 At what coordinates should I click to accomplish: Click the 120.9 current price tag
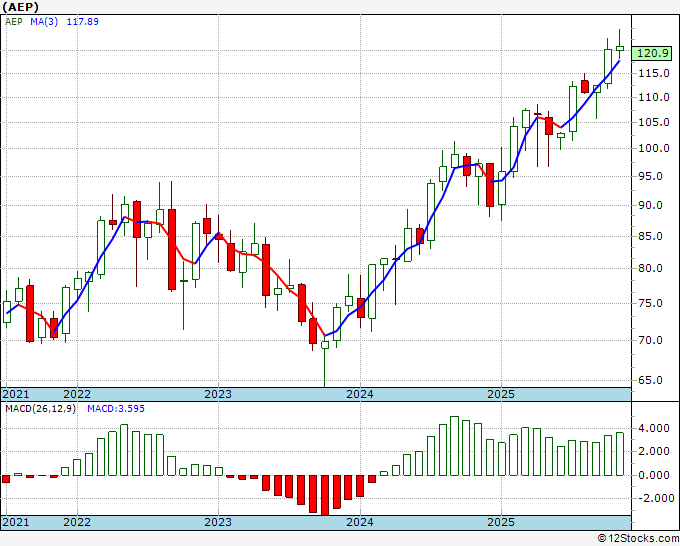point(652,53)
